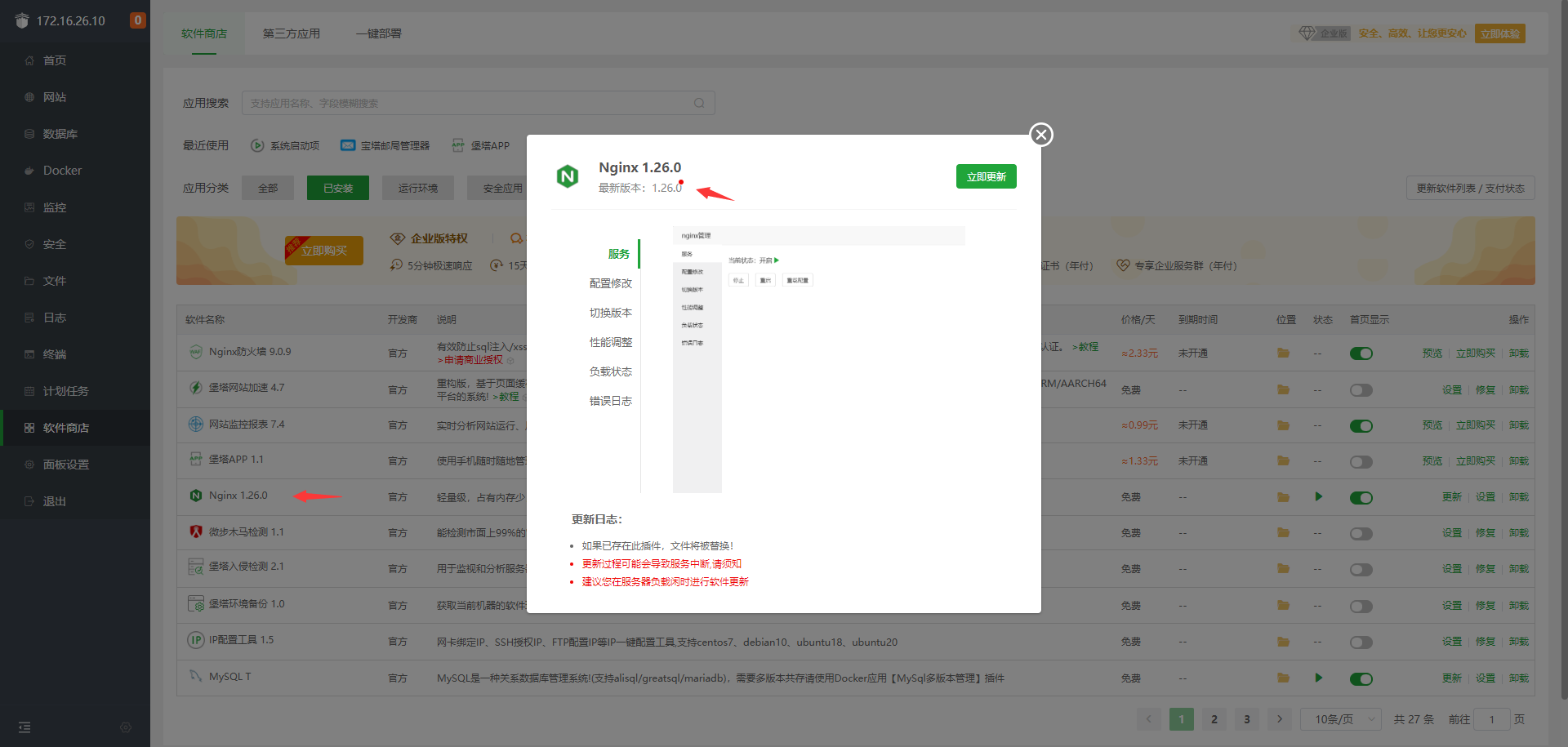
Task: Close the Nginx update dialog
Action: click(1040, 135)
